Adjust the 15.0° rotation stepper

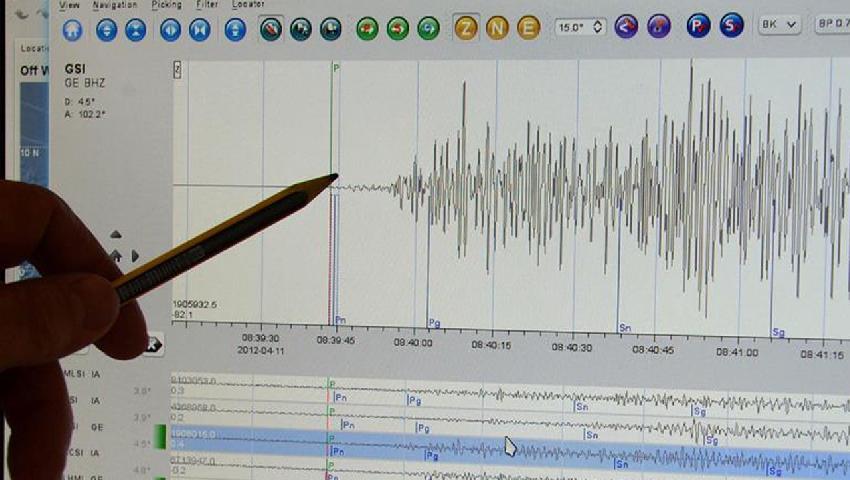(581, 27)
